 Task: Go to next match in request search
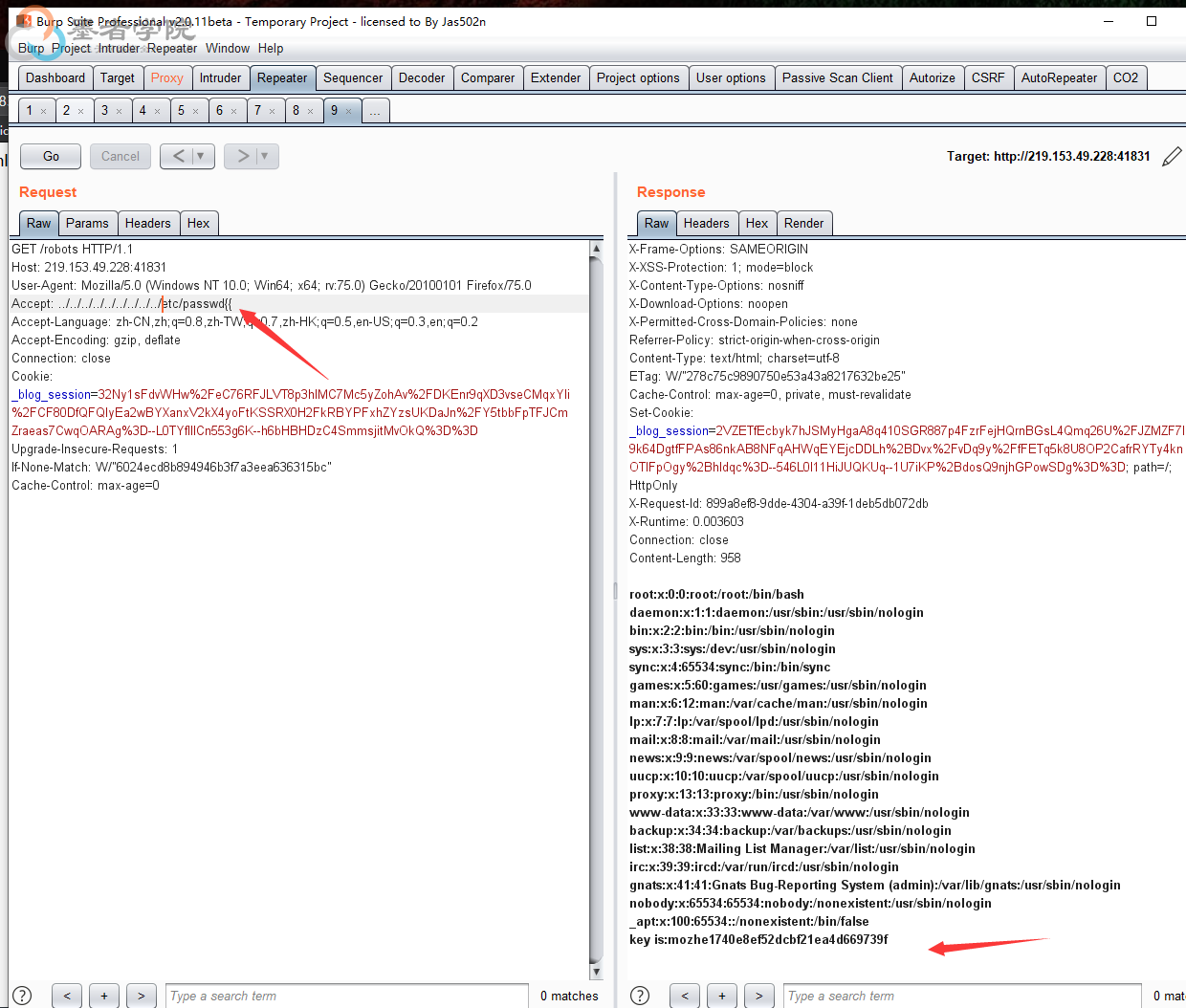tap(142, 996)
